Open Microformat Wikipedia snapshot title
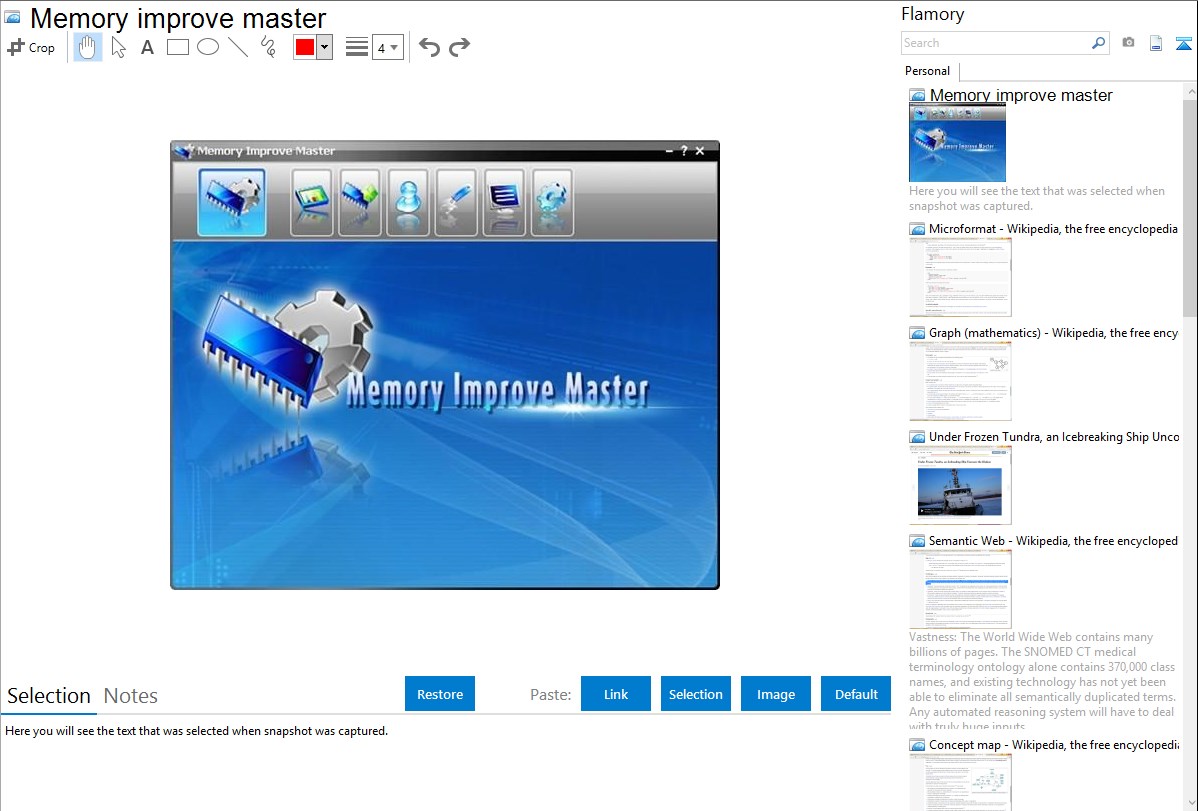Viewport: 1198px width, 811px height. coord(1053,229)
